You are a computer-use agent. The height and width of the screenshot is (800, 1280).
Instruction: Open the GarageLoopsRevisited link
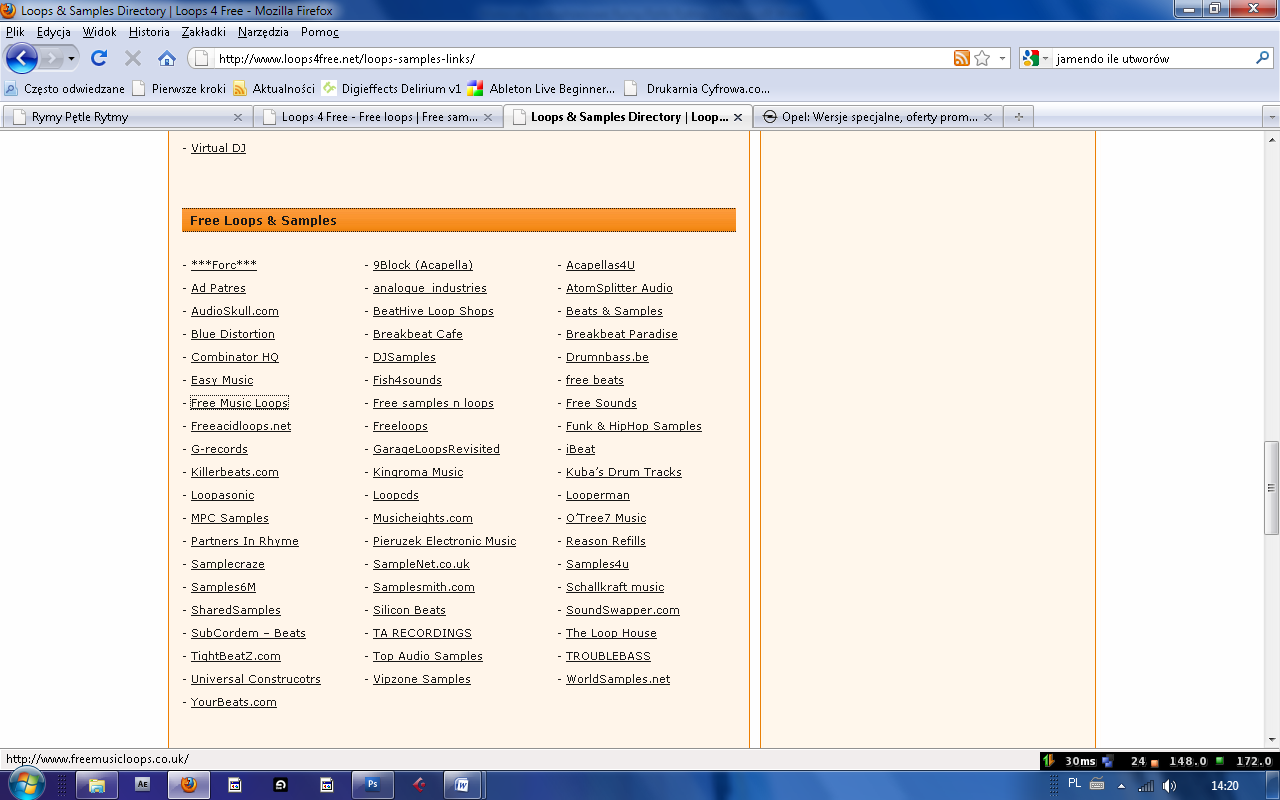[x=436, y=449]
